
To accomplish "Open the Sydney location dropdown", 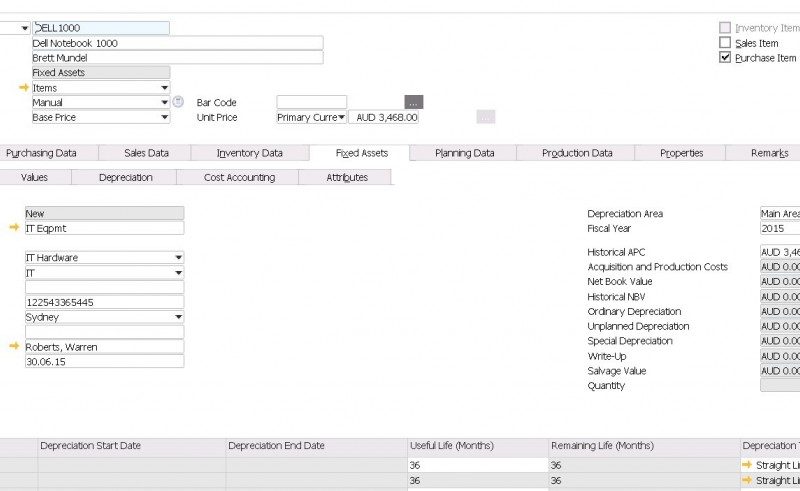I will [179, 317].
